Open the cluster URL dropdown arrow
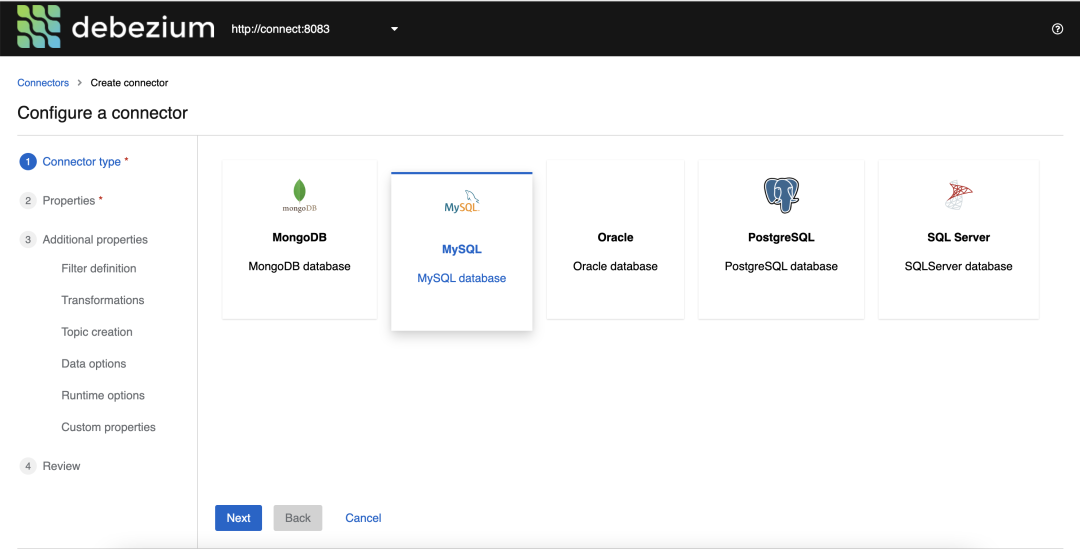The width and height of the screenshot is (1080, 549). coord(394,29)
